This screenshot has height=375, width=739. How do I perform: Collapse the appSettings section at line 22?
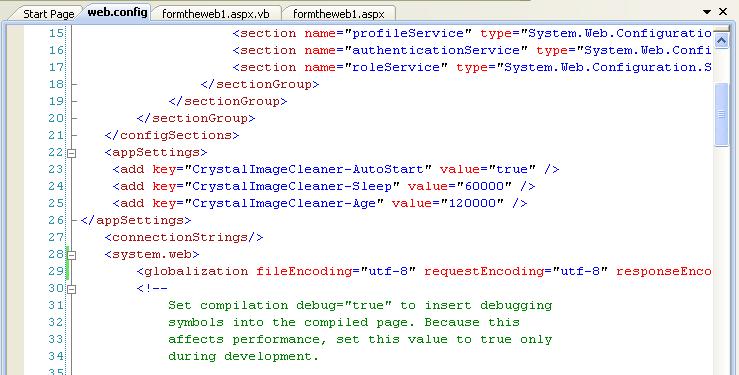coord(71,153)
